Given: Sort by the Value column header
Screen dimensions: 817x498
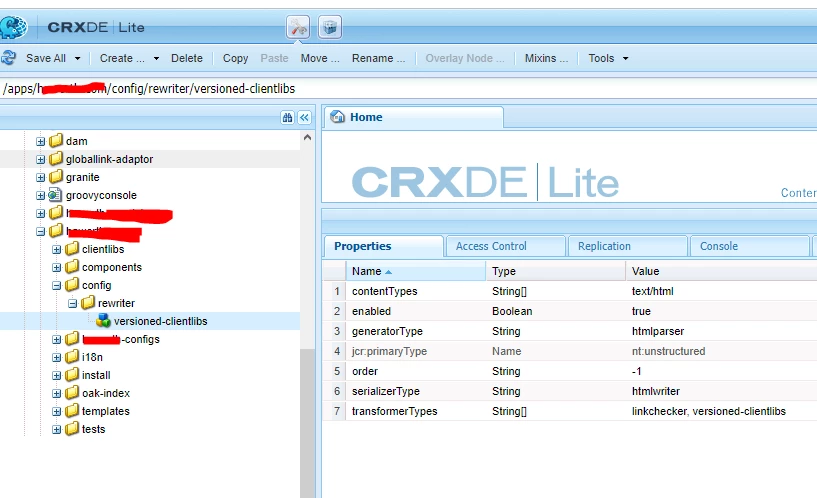Looking at the screenshot, I should 721,271.
